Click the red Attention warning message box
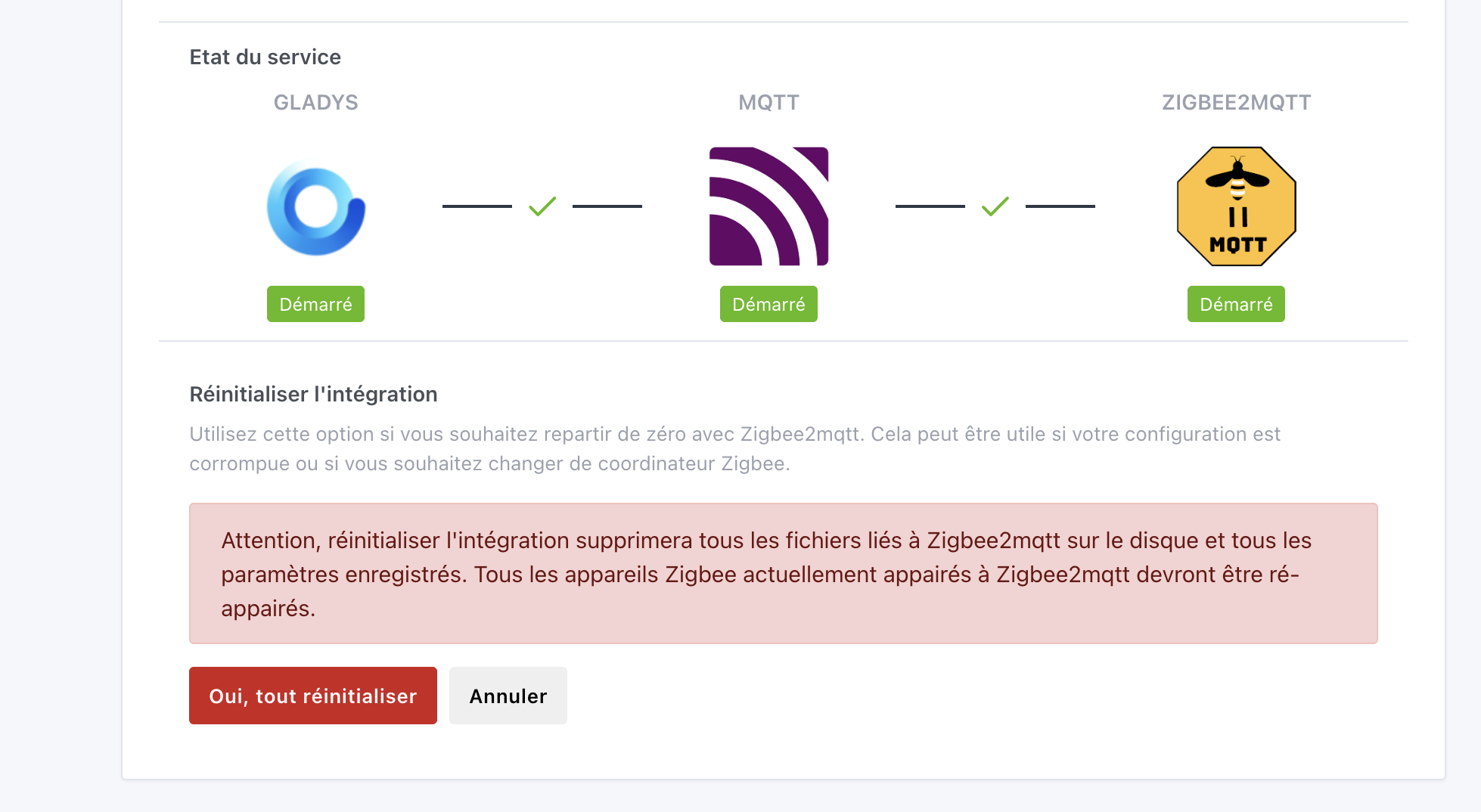Screen dimensions: 1481x812 (x=784, y=574)
